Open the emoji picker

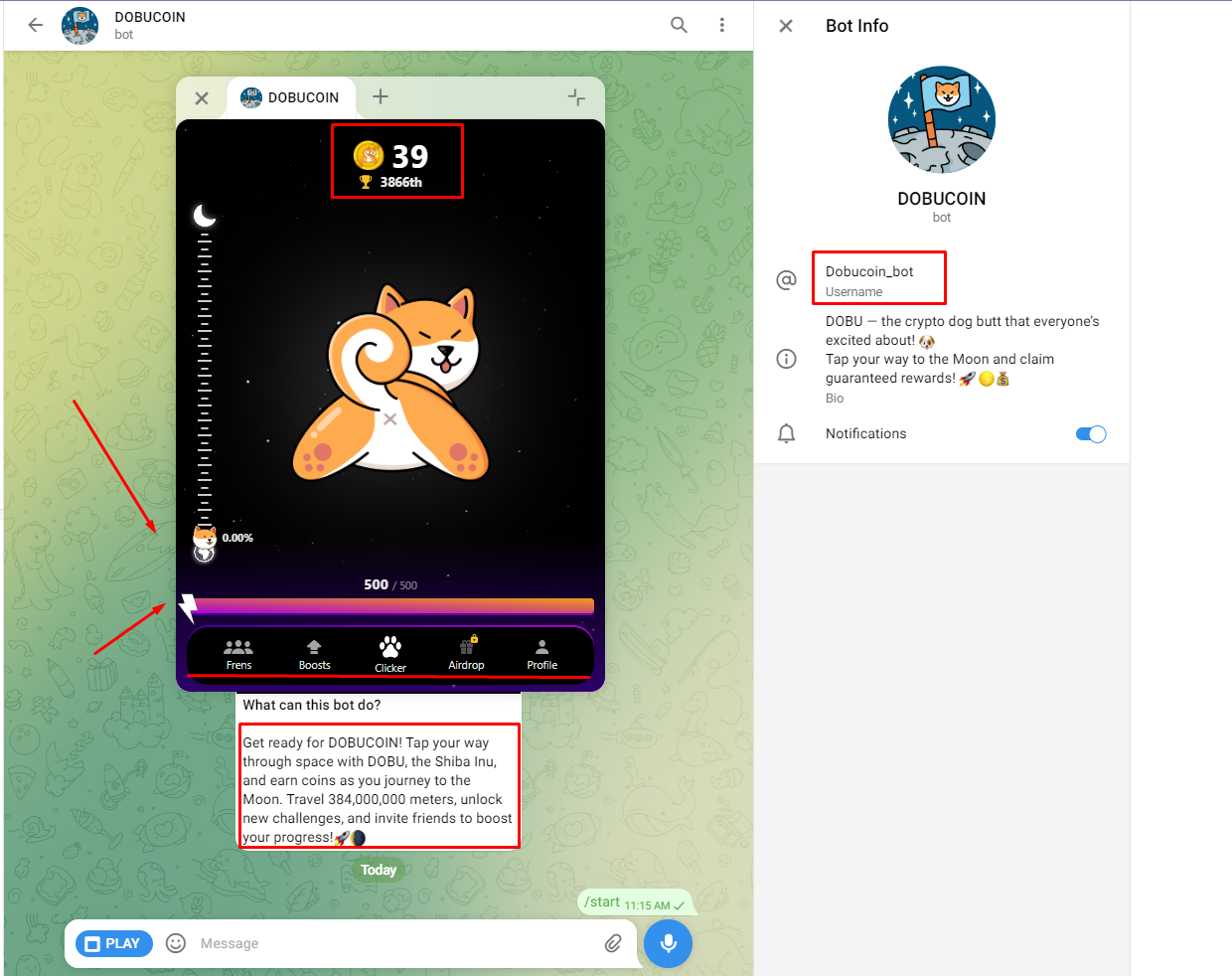176,943
